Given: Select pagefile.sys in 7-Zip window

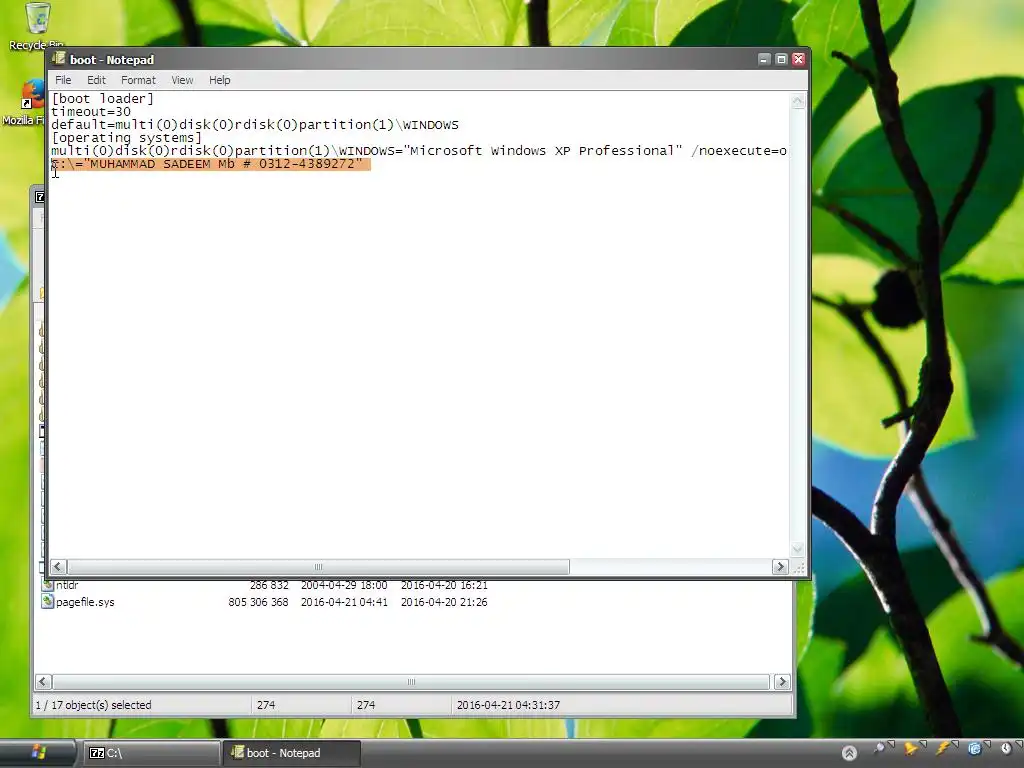Looking at the screenshot, I should [x=85, y=602].
